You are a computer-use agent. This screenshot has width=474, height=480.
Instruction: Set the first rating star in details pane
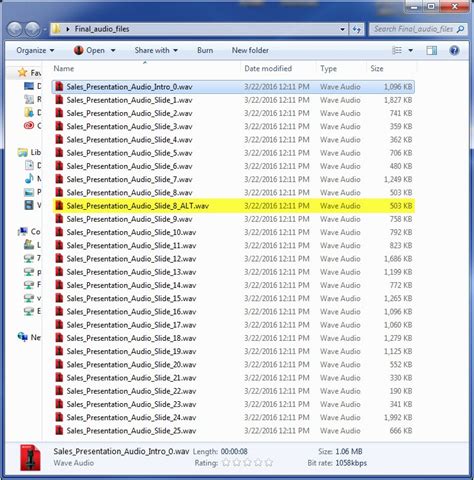[226, 463]
